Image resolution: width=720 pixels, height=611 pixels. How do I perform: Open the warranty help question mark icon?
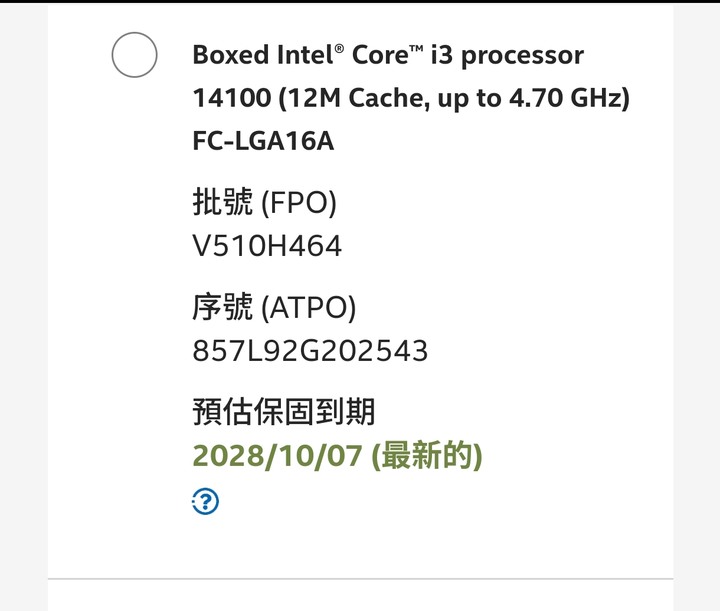coord(205,501)
